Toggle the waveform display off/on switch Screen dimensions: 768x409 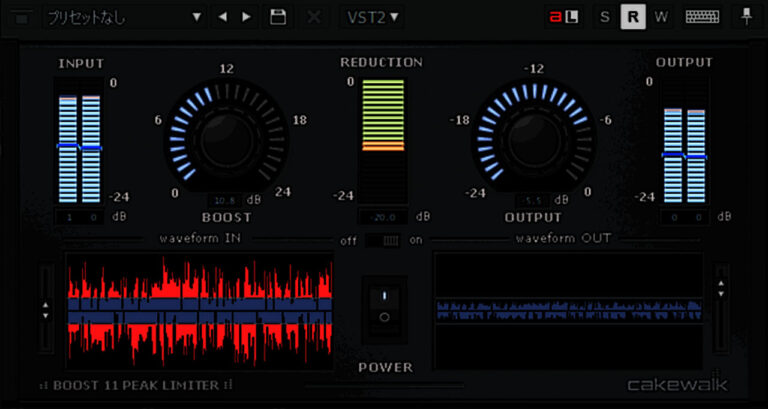(x=384, y=240)
